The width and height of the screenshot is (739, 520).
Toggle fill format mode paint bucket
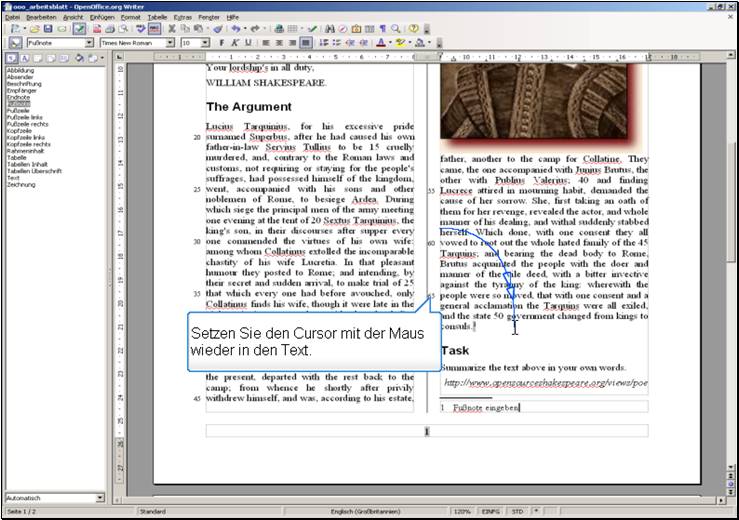coord(79,58)
